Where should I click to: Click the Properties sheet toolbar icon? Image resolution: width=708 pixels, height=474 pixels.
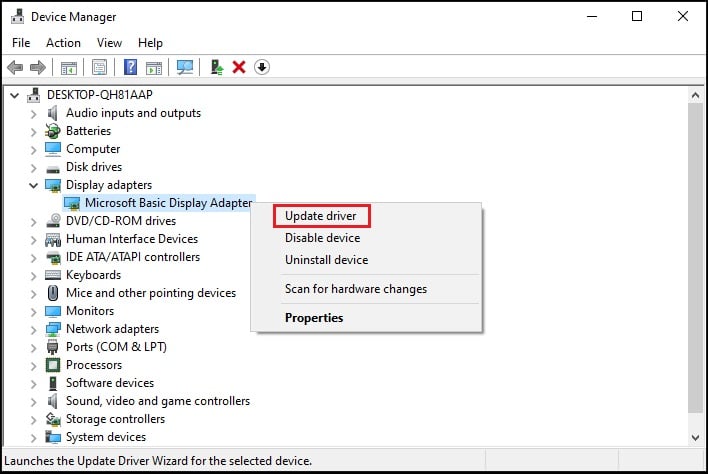[x=100, y=67]
